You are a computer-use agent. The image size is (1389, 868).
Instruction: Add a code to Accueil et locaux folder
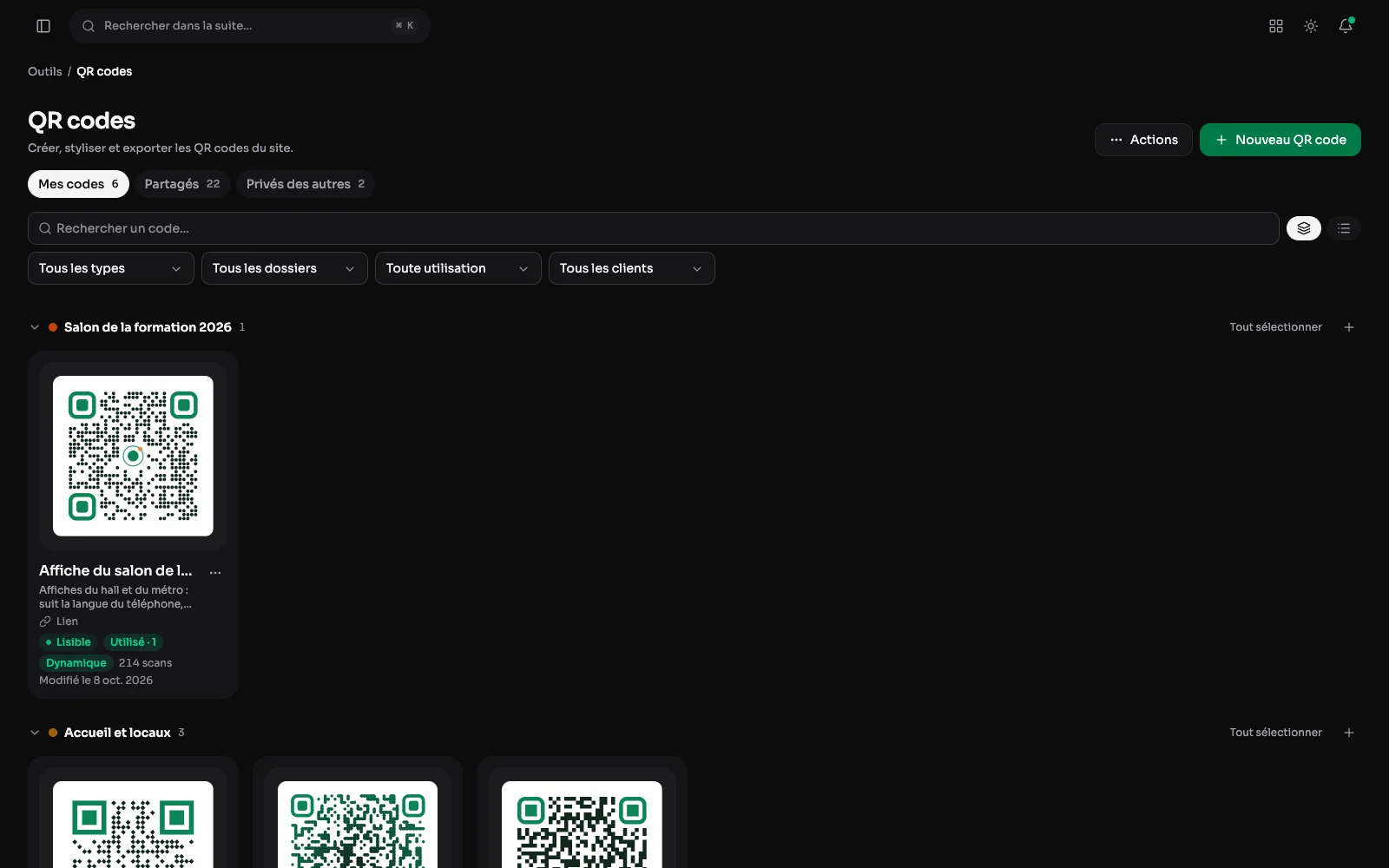point(1349,733)
